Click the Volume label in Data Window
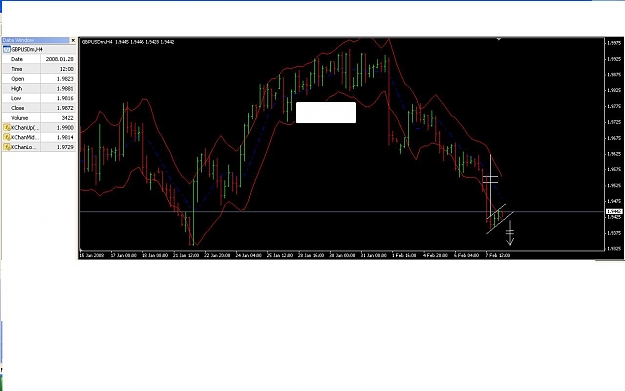 [x=20, y=118]
